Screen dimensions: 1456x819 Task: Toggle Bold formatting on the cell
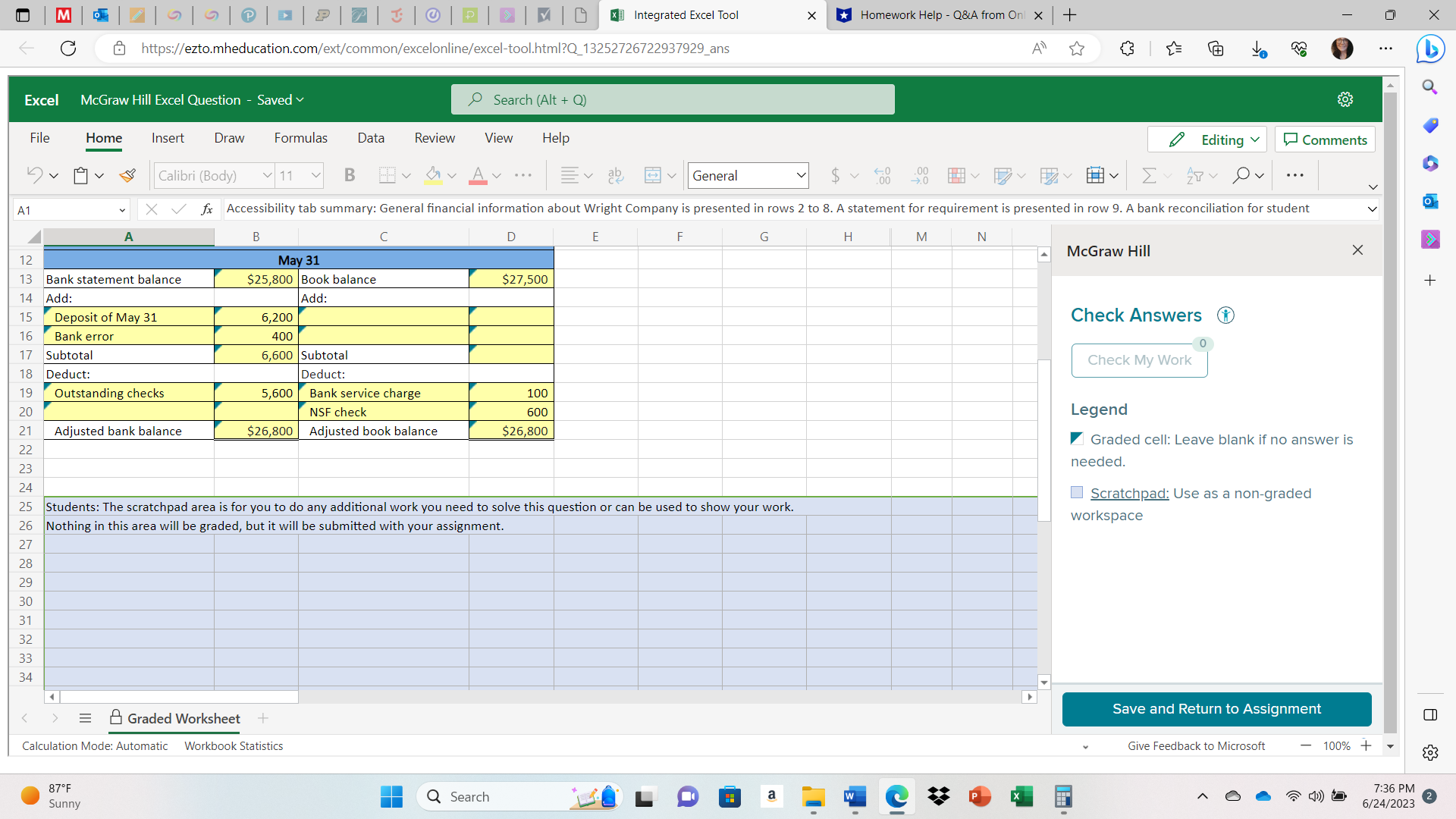[x=349, y=174]
